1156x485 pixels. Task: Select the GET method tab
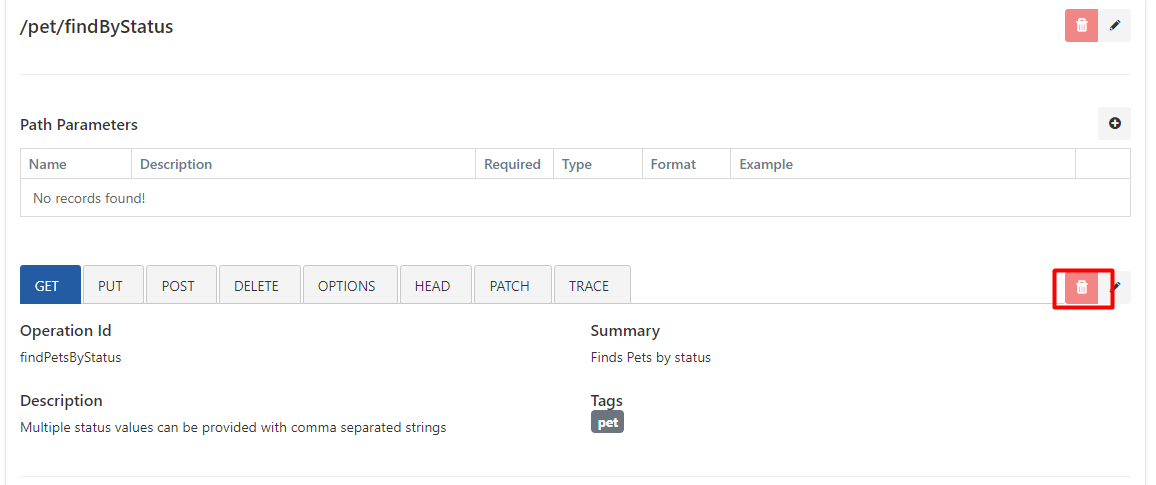pos(47,285)
